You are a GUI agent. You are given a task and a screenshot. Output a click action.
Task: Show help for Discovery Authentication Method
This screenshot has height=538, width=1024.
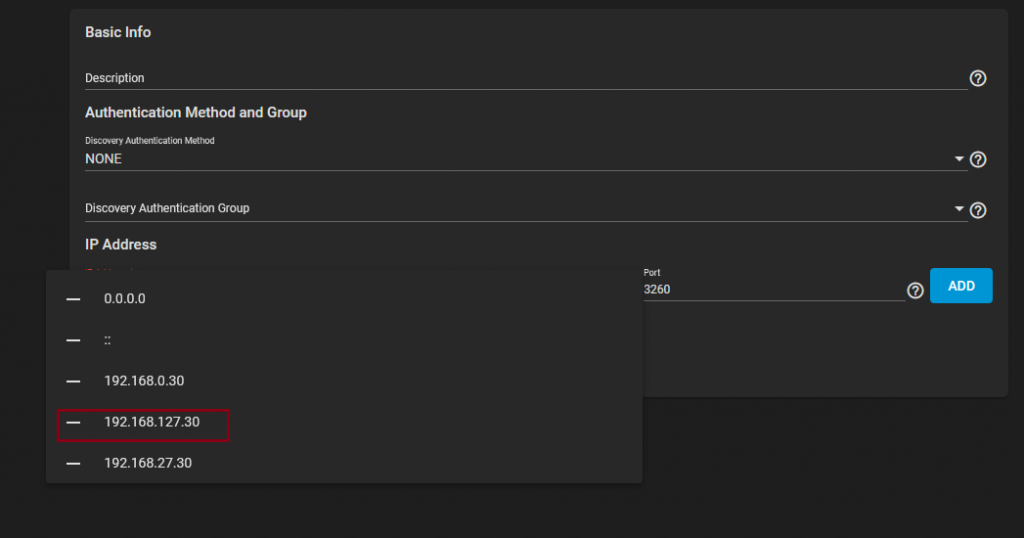pos(978,159)
